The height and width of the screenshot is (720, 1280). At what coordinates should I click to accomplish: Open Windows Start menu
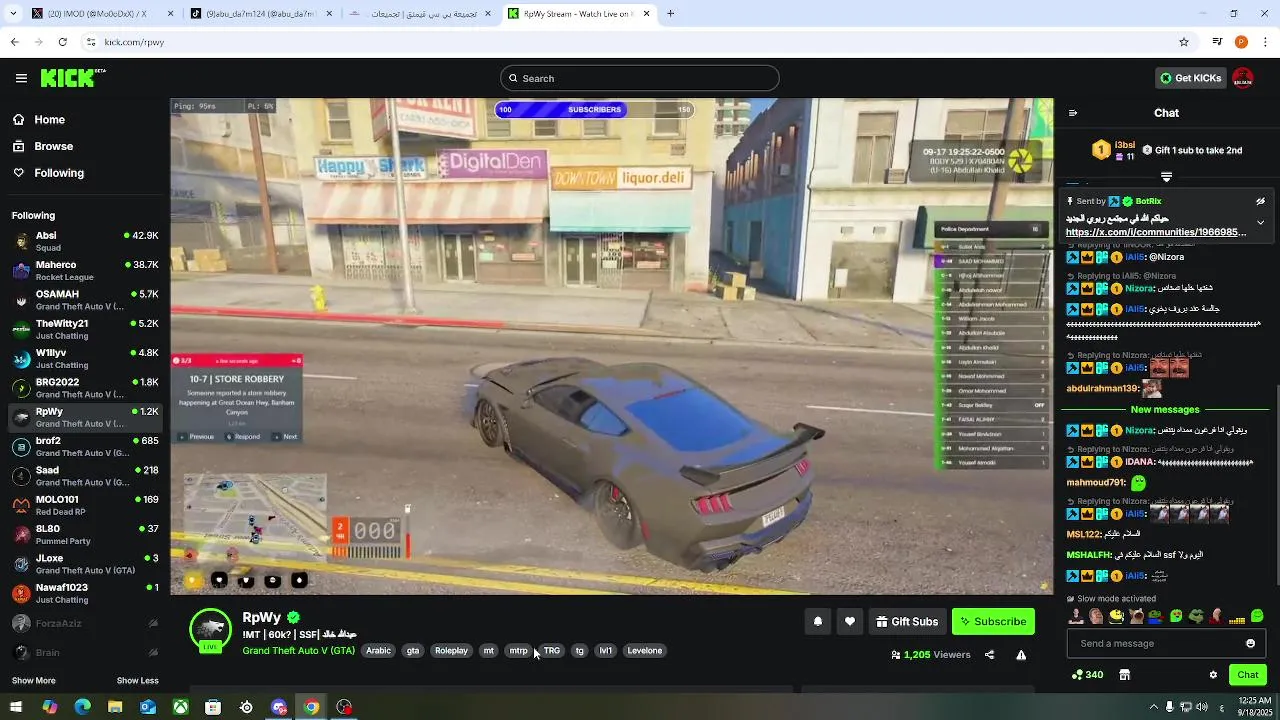point(16,707)
